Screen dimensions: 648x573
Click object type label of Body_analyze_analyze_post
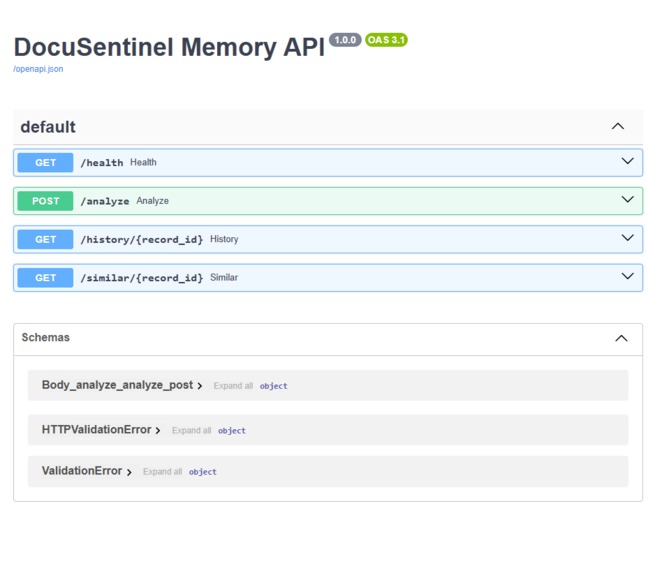[x=273, y=386]
